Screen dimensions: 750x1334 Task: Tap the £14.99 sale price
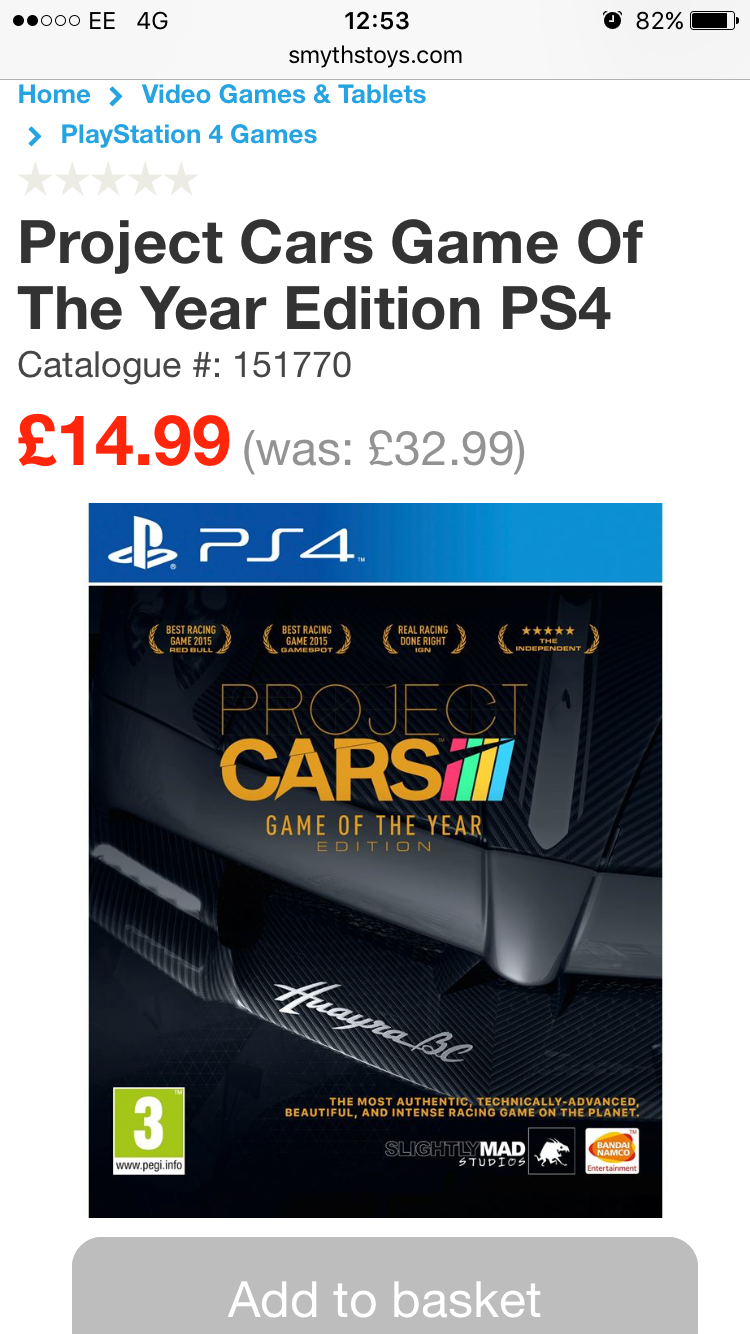[x=124, y=441]
